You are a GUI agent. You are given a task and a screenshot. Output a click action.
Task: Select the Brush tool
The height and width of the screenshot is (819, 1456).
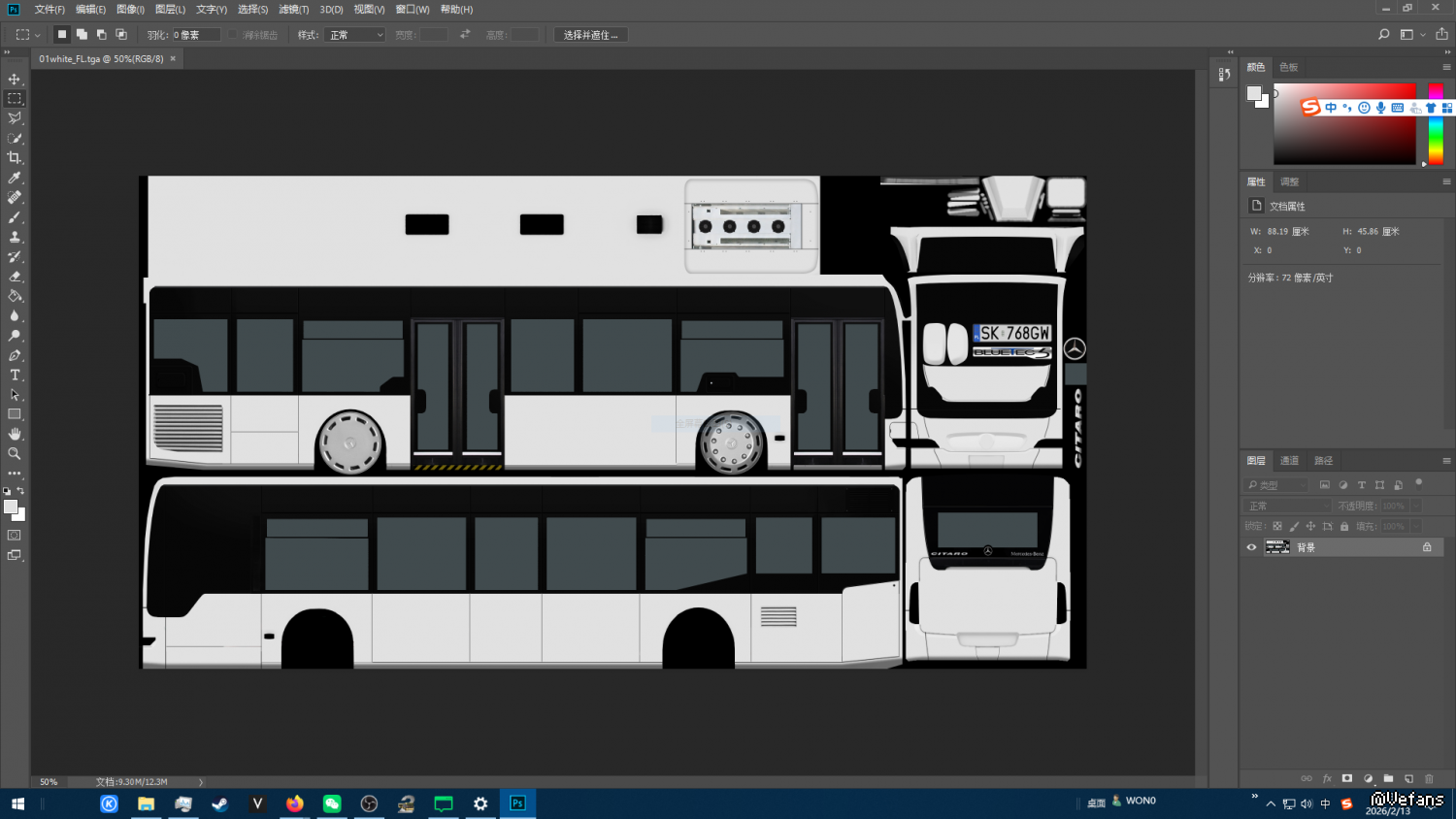click(15, 217)
